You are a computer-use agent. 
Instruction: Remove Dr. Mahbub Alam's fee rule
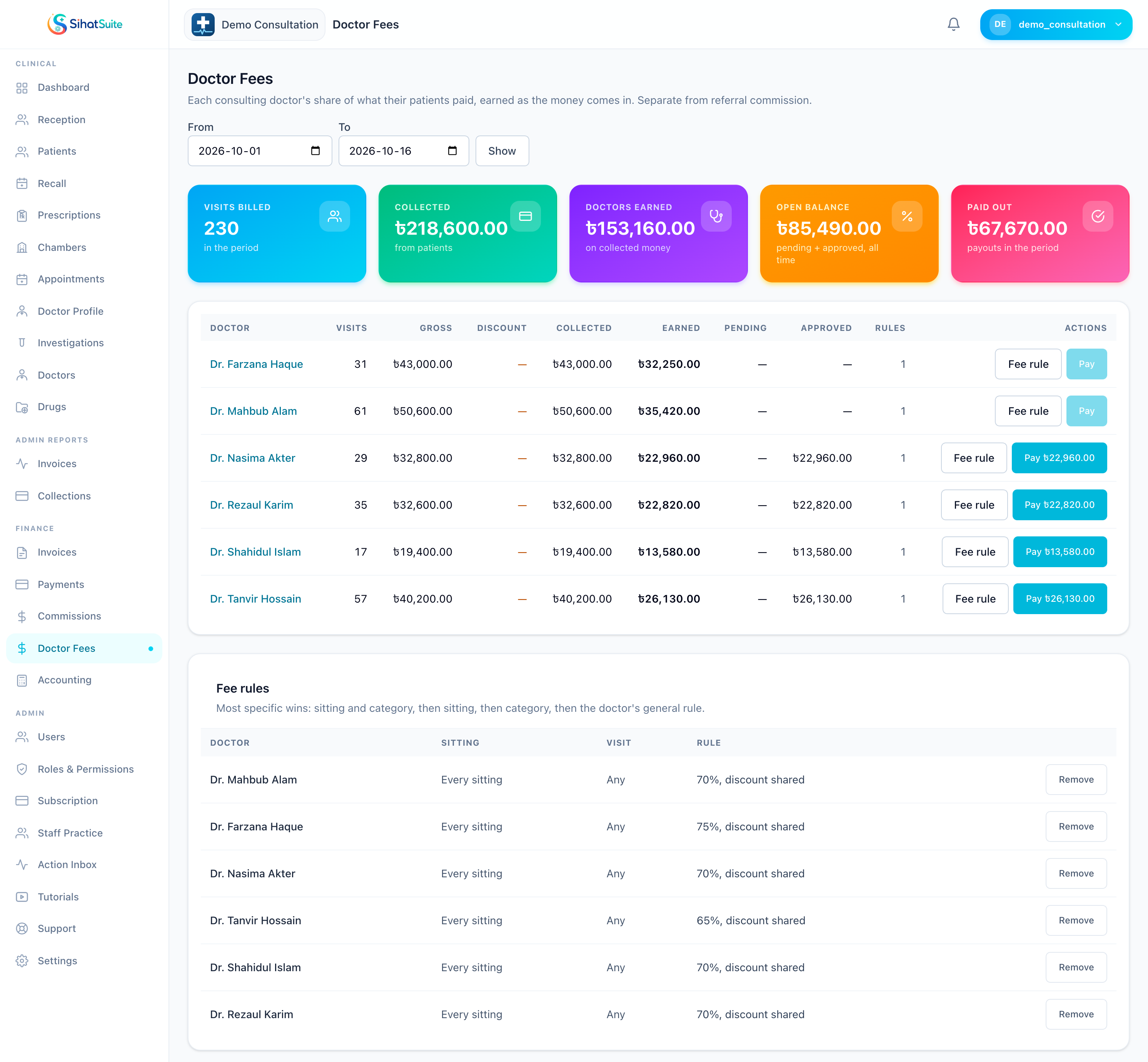(1076, 779)
